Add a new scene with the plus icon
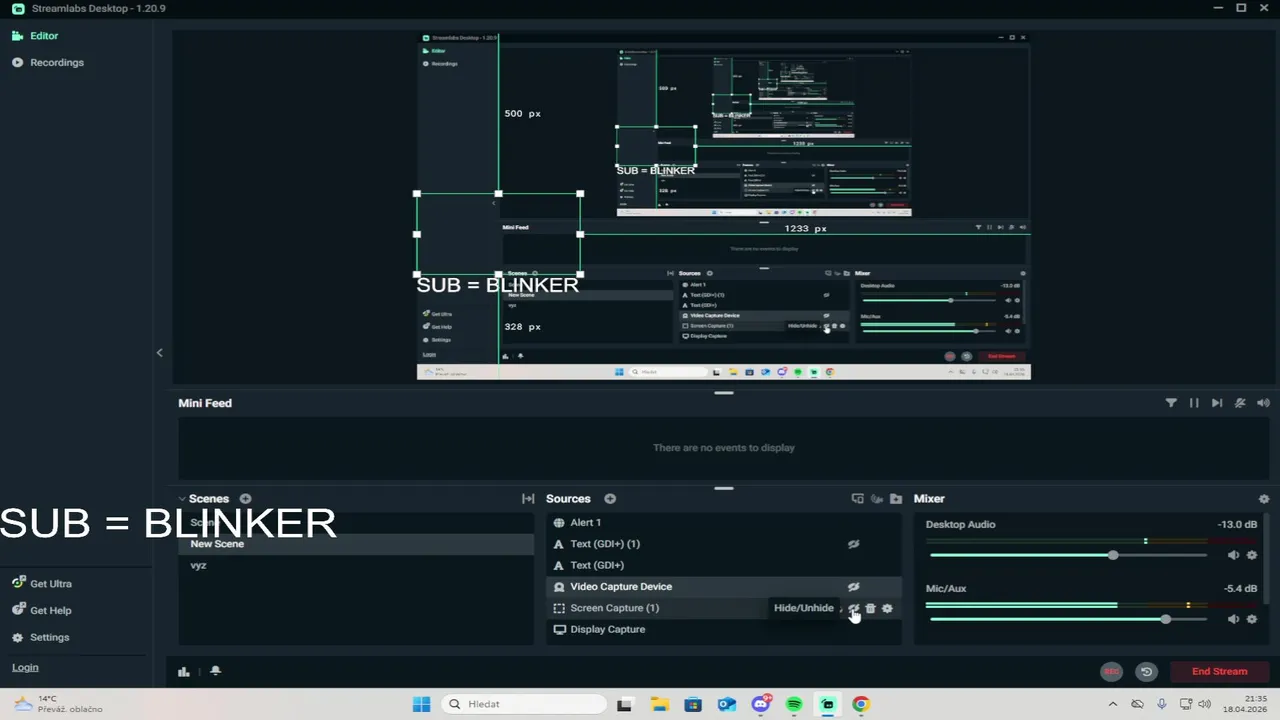This screenshot has width=1280, height=720. (x=245, y=499)
